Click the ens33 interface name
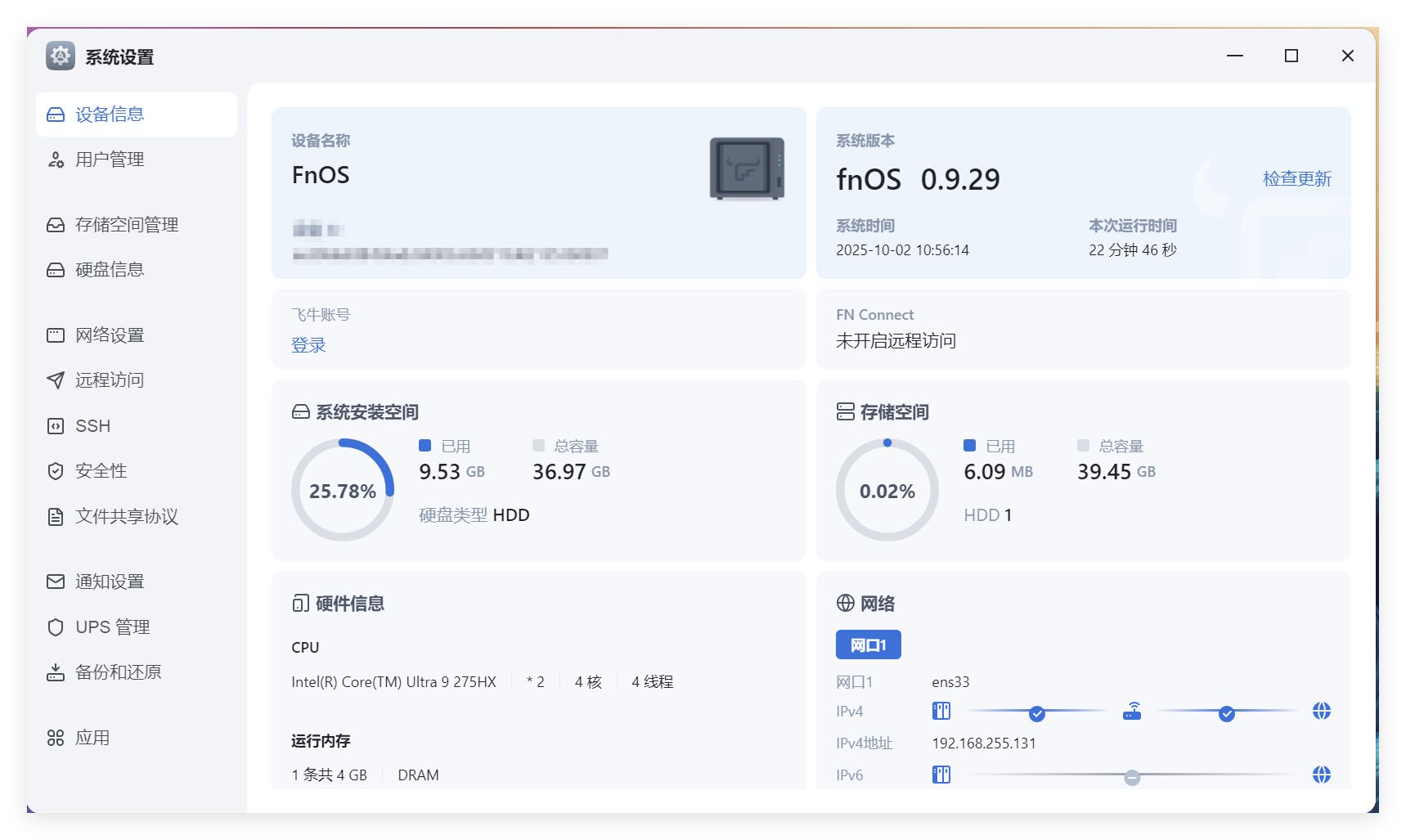 (x=950, y=682)
